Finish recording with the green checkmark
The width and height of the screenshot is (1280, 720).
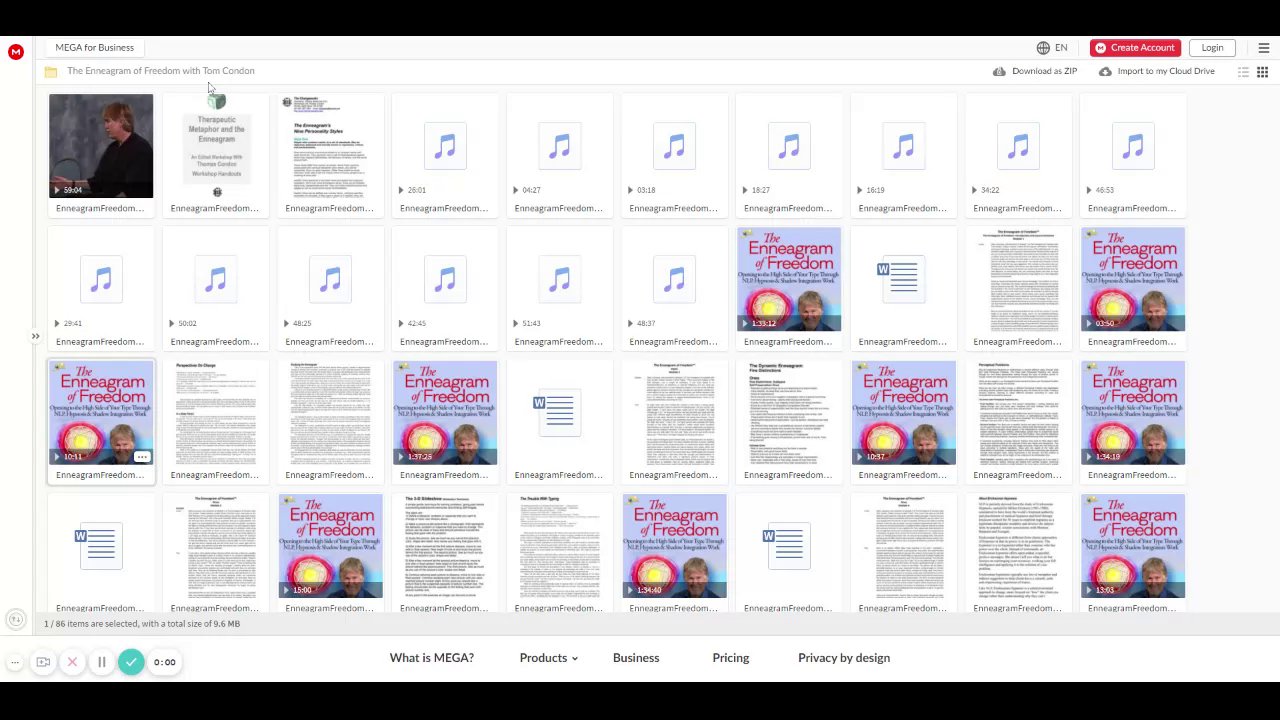coord(131,662)
